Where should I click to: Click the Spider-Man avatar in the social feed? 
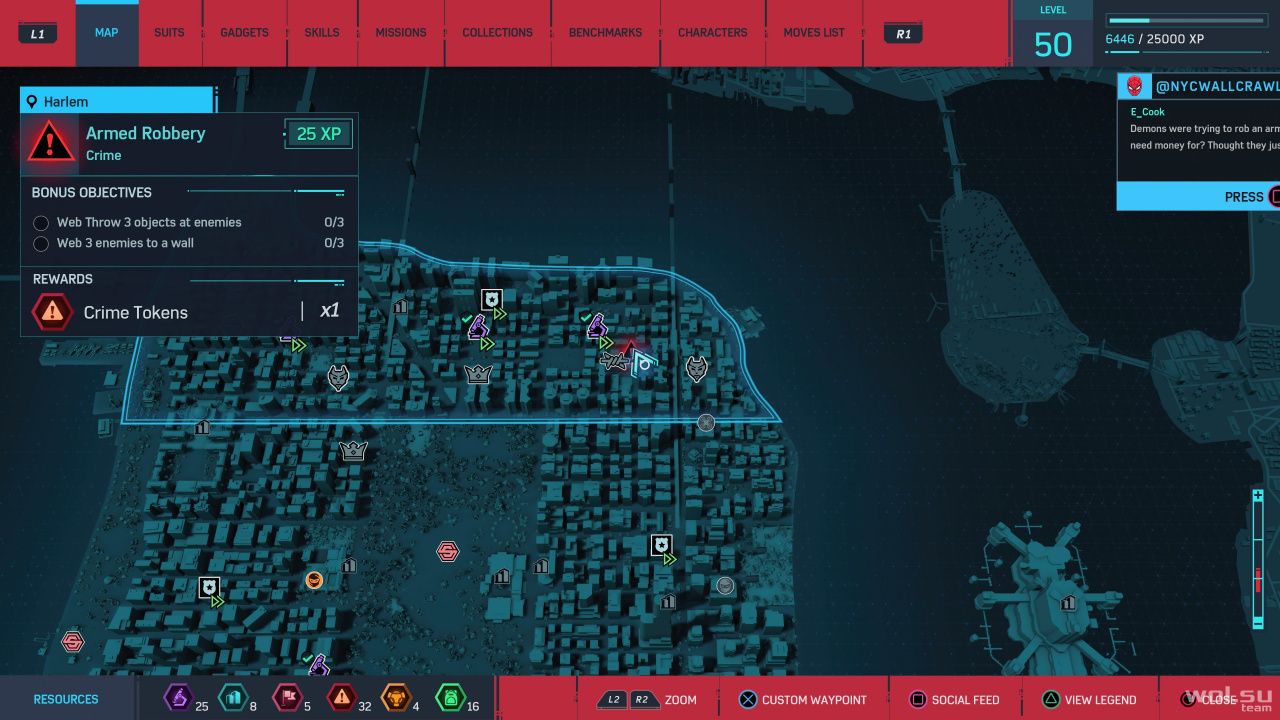click(1135, 86)
